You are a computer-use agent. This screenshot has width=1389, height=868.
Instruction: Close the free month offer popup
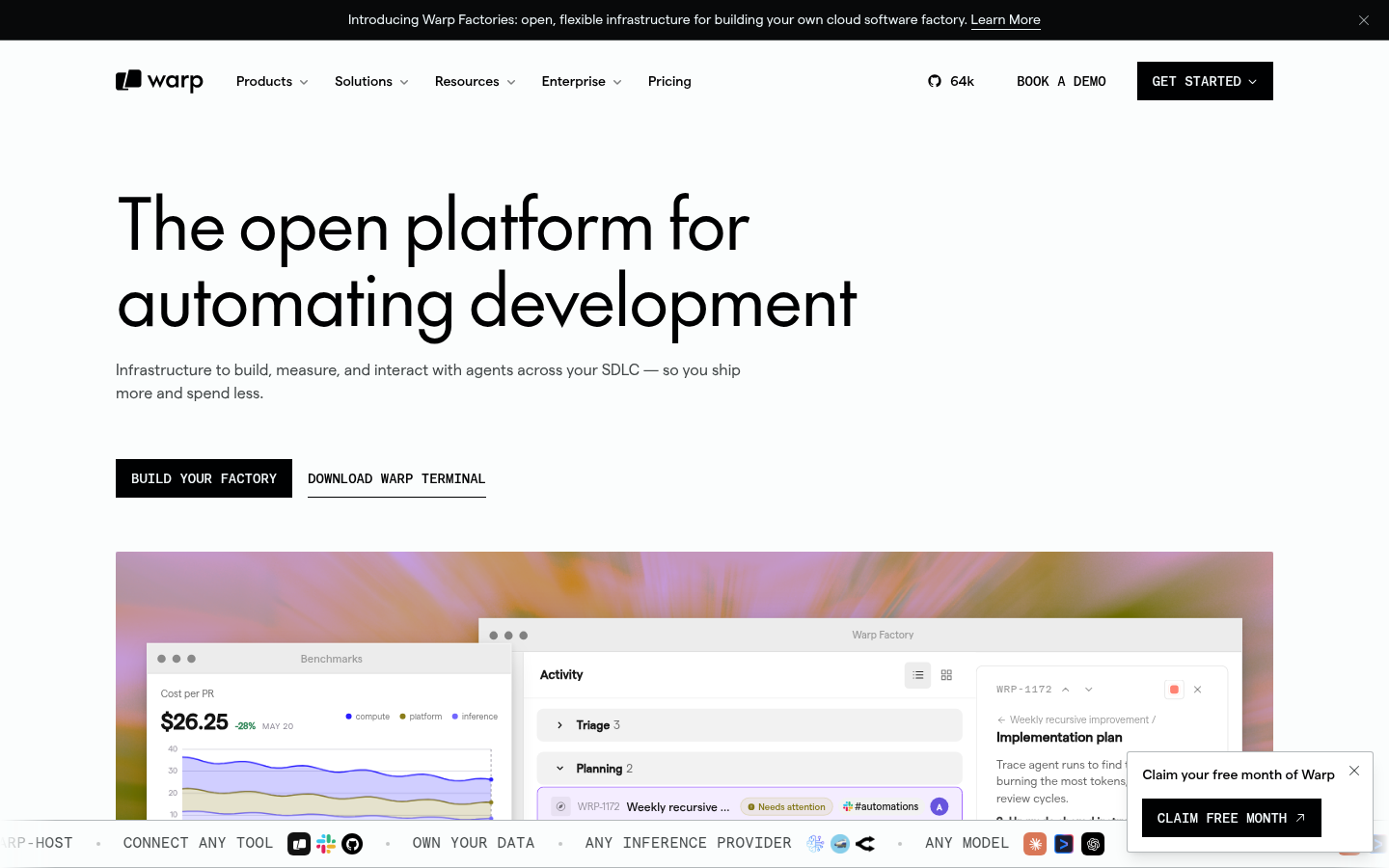click(x=1354, y=771)
